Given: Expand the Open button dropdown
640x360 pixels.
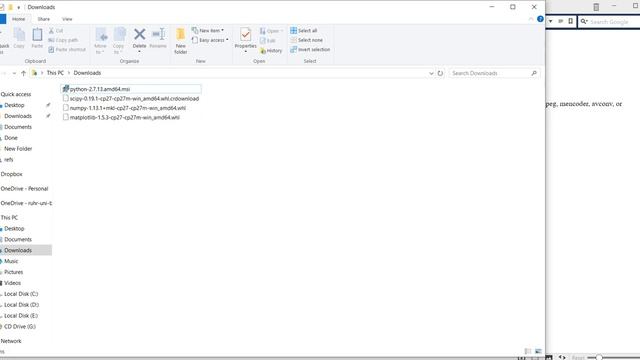Looking at the screenshot, I should pos(282,31).
